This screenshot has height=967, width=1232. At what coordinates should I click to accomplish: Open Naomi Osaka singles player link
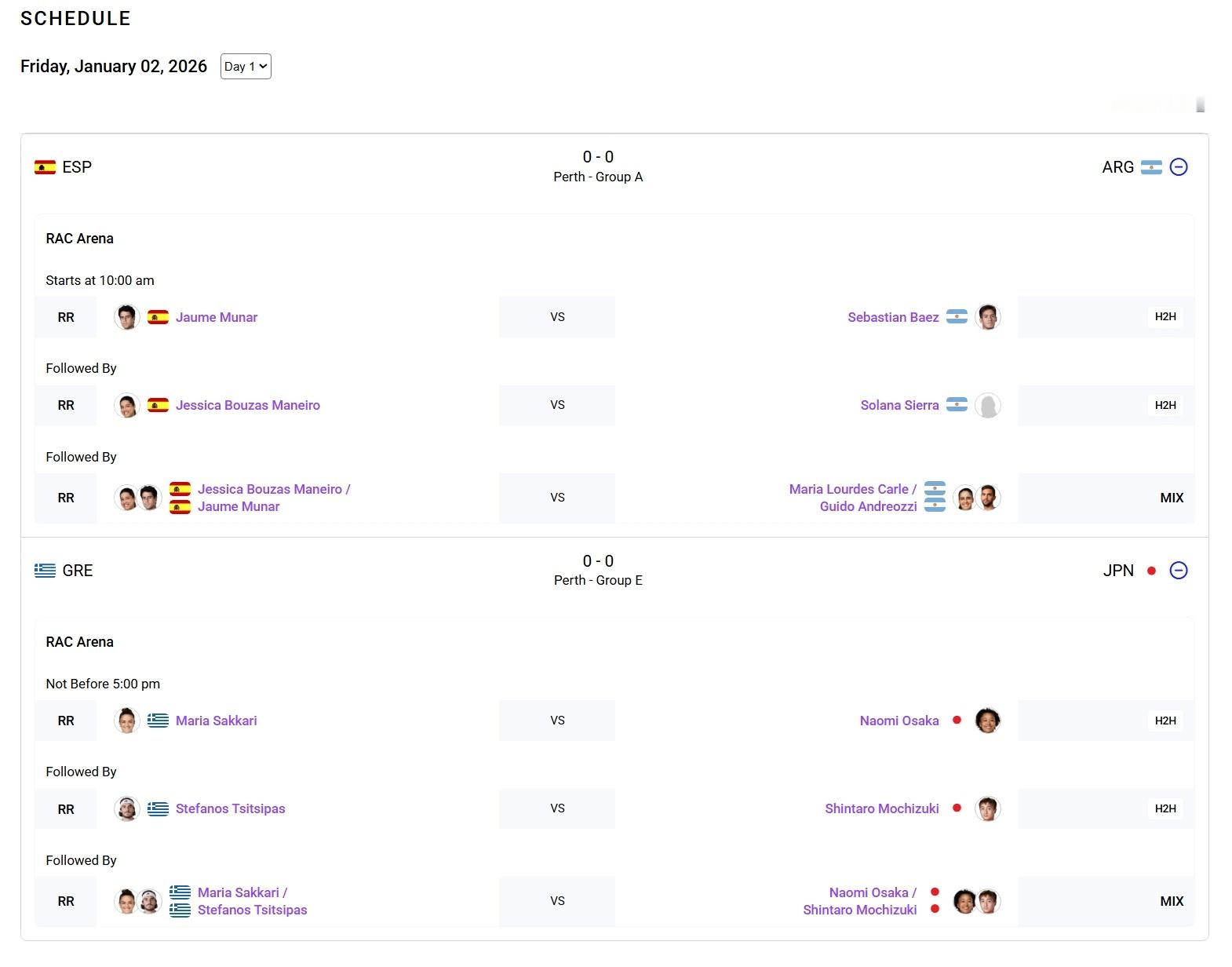[898, 721]
